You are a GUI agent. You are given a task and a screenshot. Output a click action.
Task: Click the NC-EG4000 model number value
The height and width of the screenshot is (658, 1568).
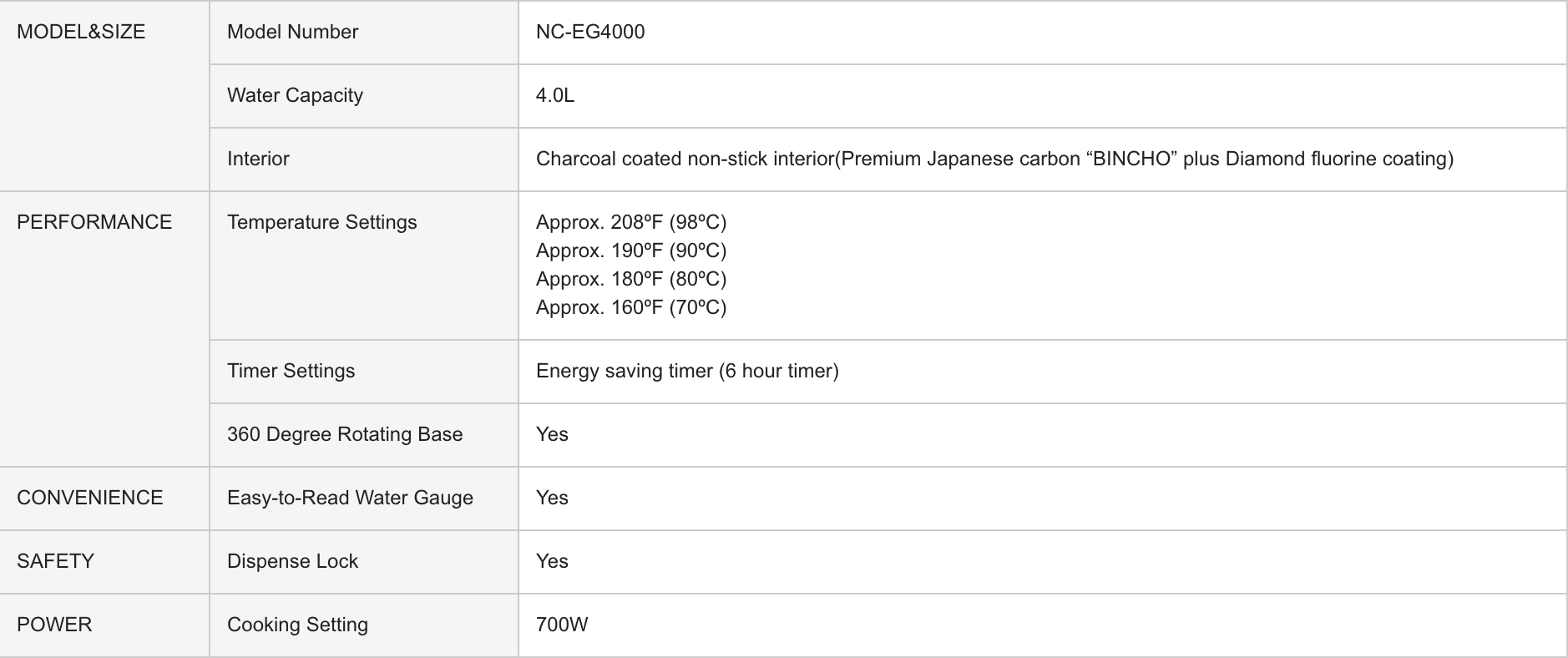pyautogui.click(x=590, y=32)
